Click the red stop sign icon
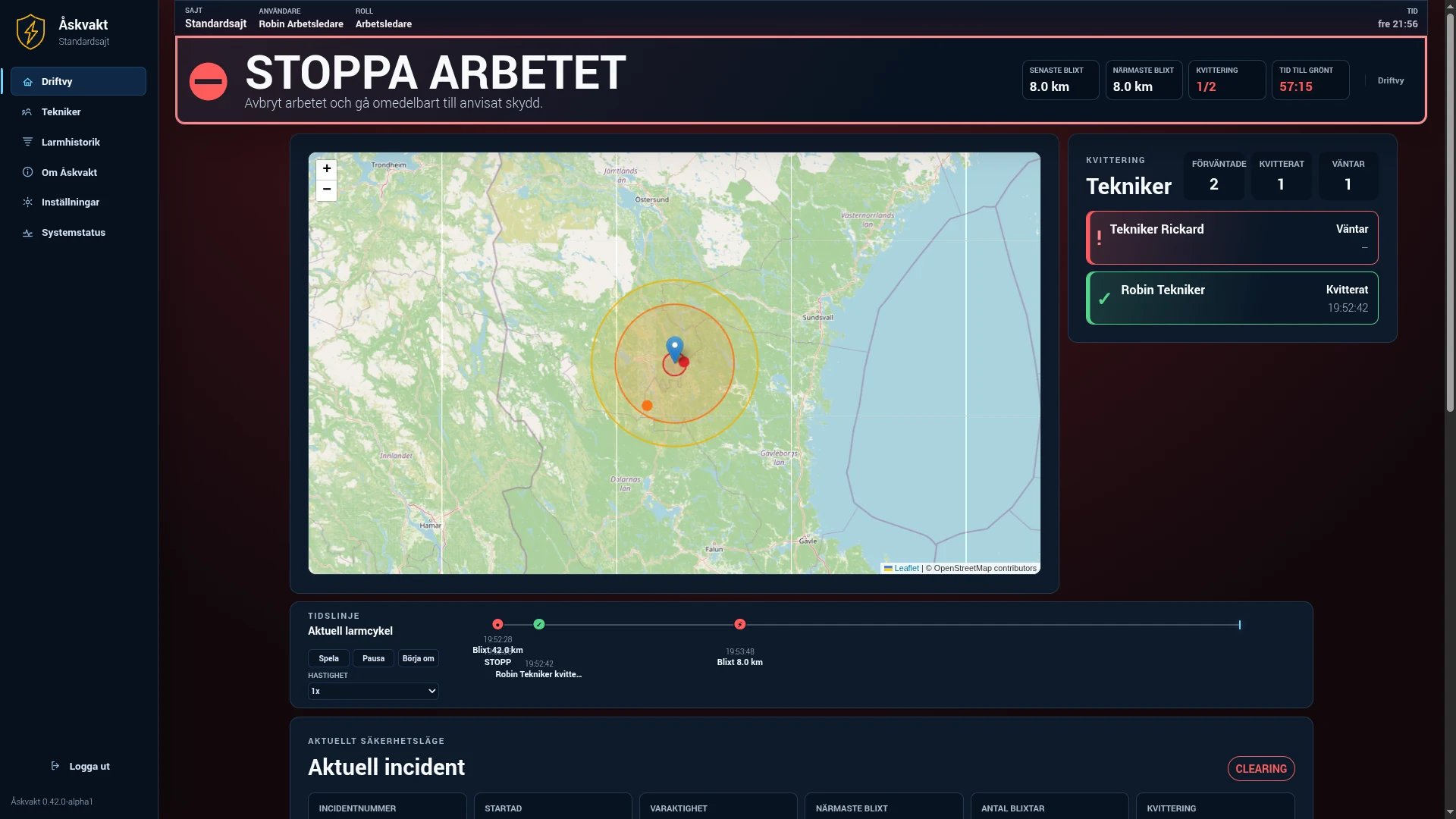 pyautogui.click(x=208, y=81)
